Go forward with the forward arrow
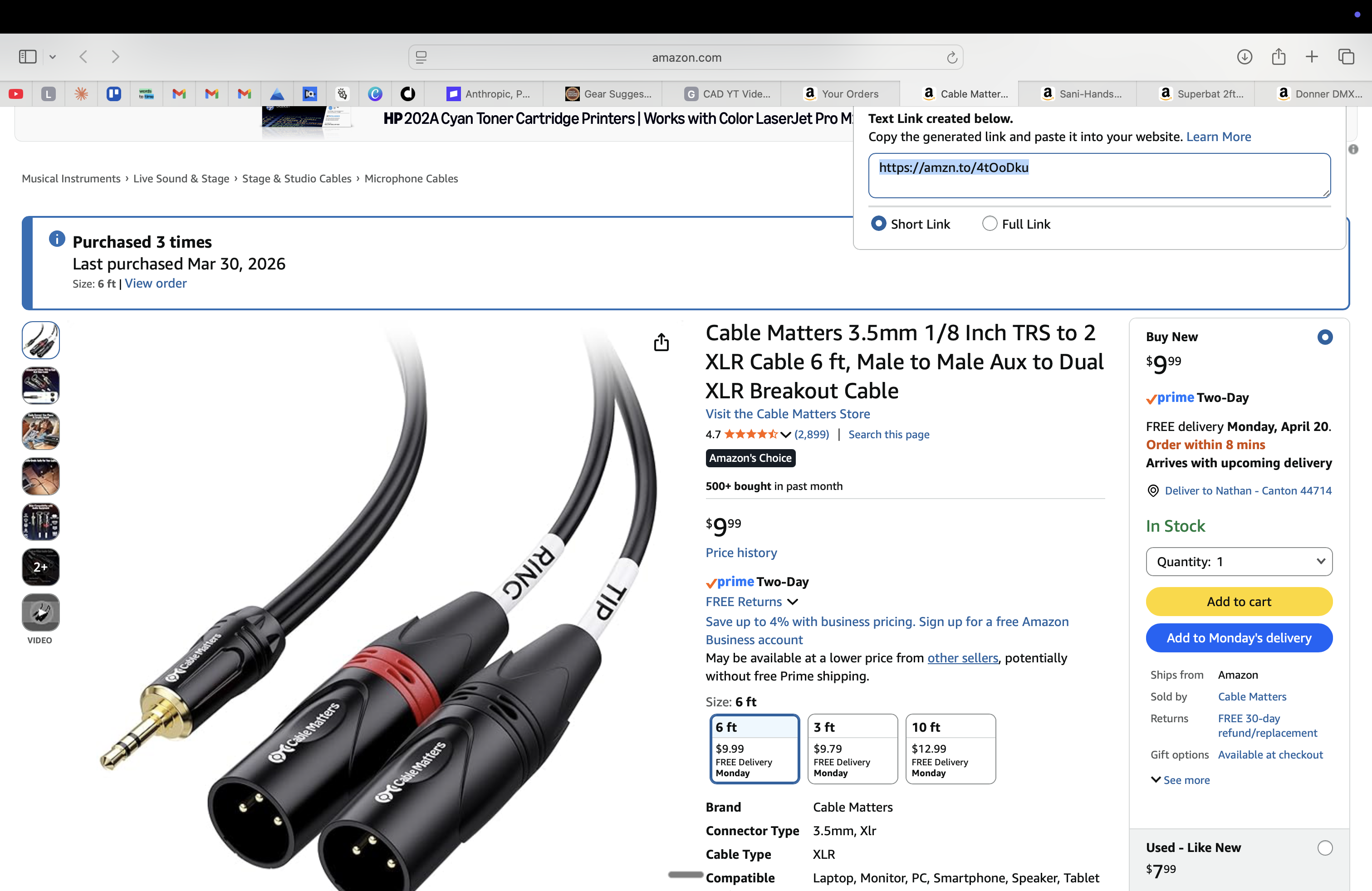This screenshot has width=1372, height=891. coord(115,56)
